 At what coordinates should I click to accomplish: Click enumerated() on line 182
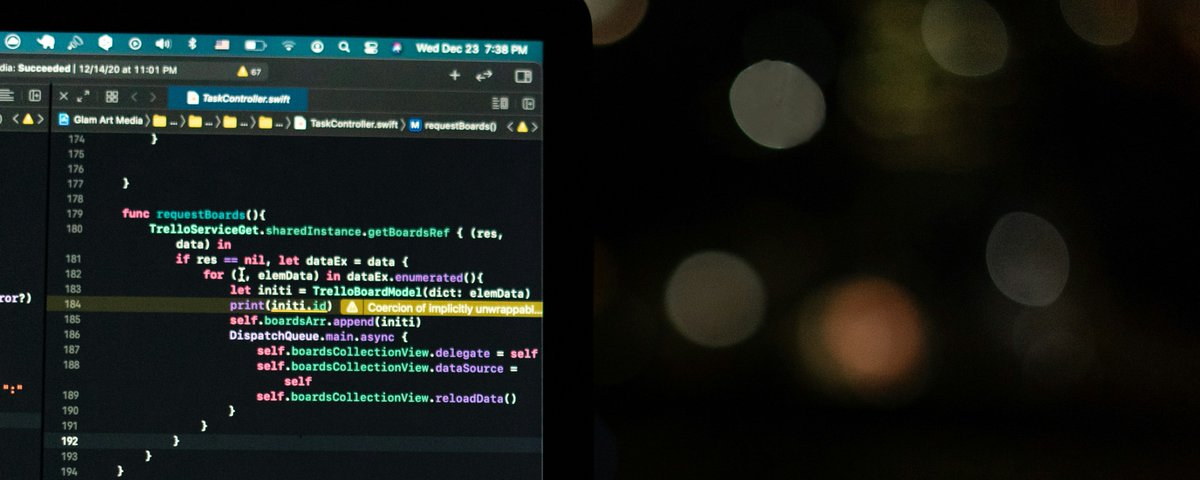[439, 277]
